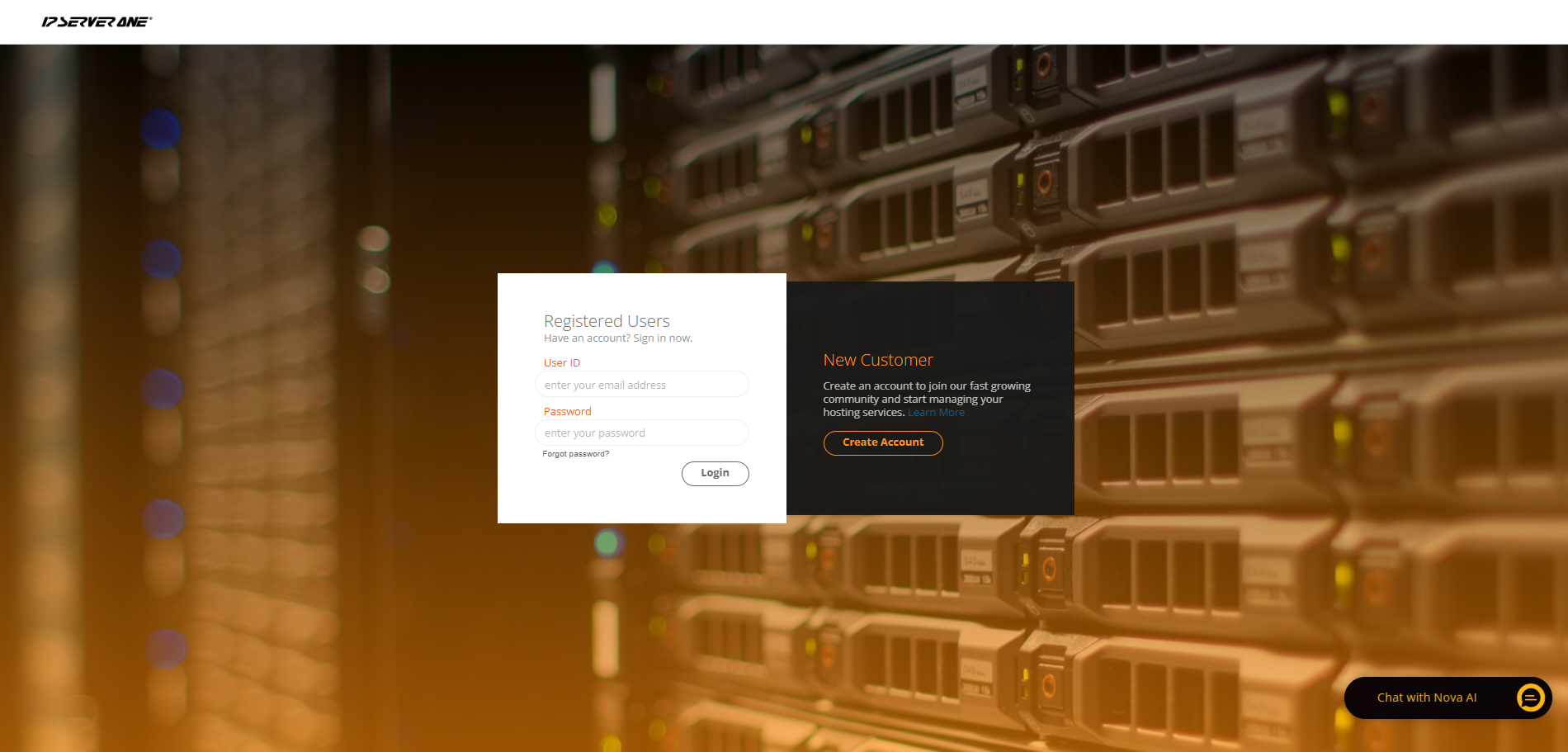Click the IP ServerOne logo

pyautogui.click(x=97, y=21)
